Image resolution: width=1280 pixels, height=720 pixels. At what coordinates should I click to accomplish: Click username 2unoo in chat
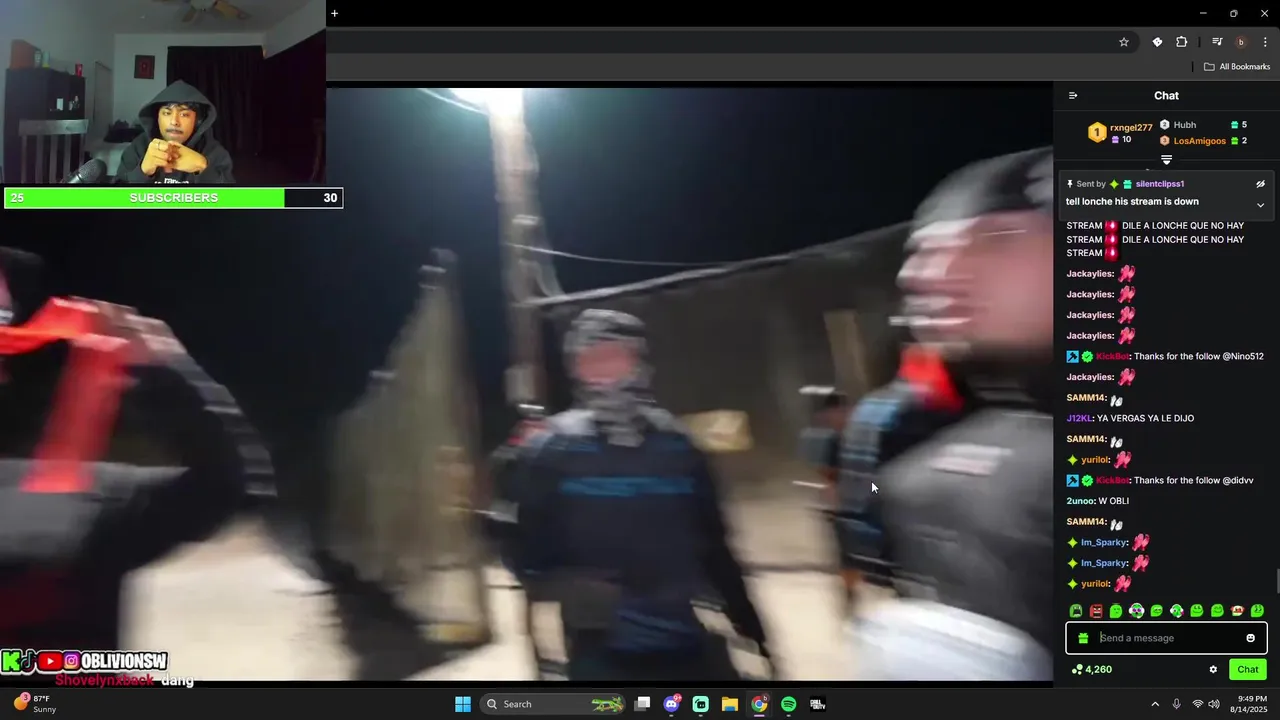pyautogui.click(x=1081, y=501)
